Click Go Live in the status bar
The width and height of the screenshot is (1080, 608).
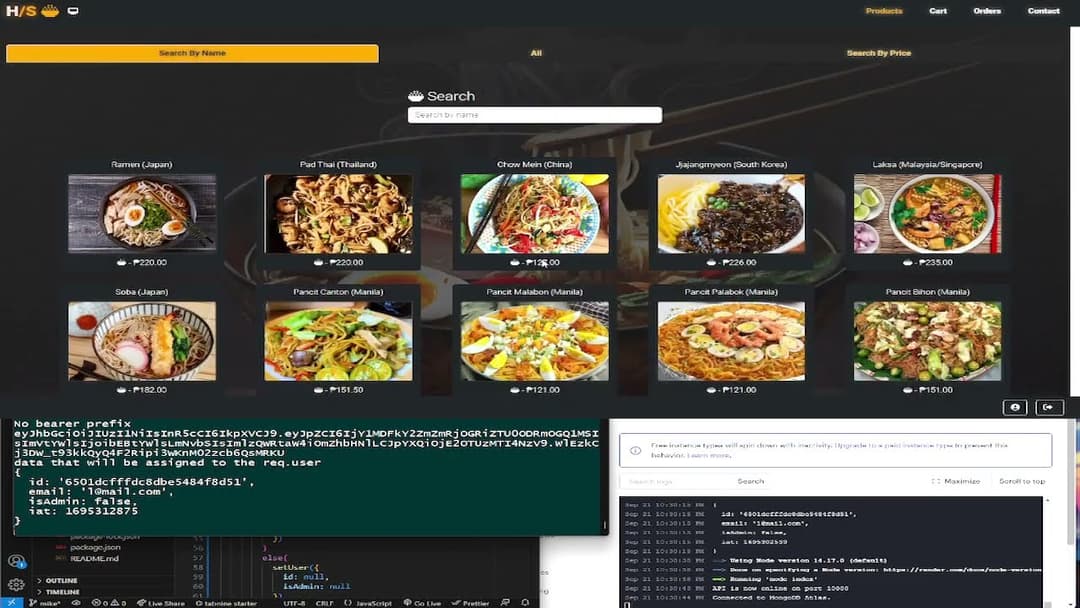tap(422, 603)
